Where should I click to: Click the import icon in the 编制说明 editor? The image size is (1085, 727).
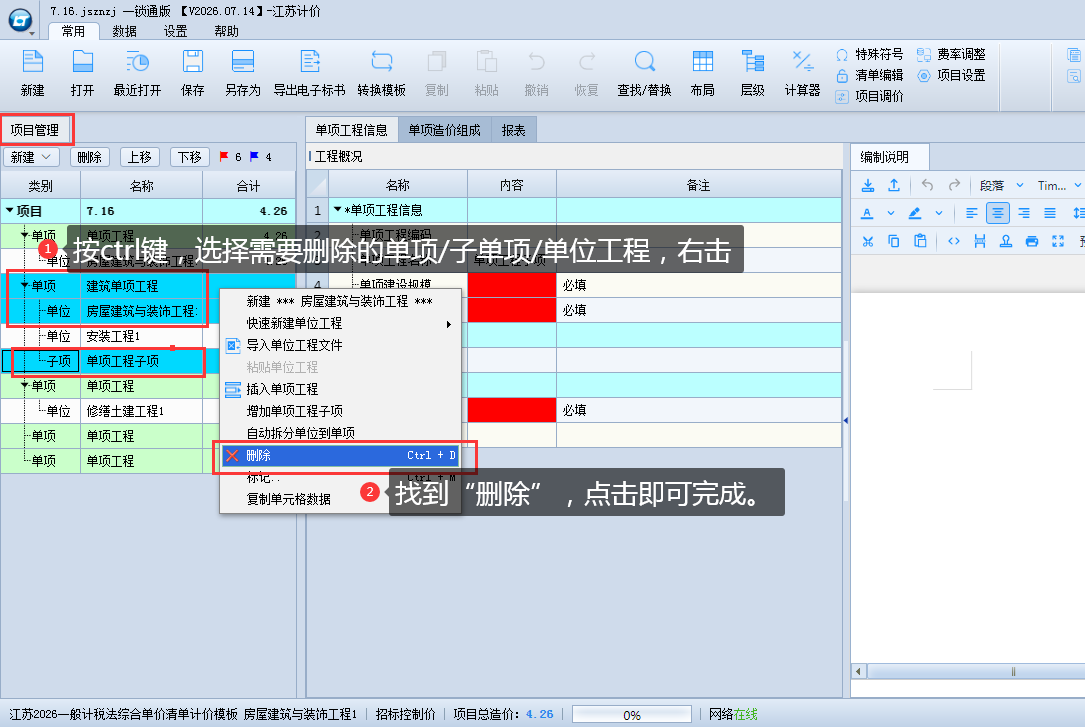[x=868, y=185]
